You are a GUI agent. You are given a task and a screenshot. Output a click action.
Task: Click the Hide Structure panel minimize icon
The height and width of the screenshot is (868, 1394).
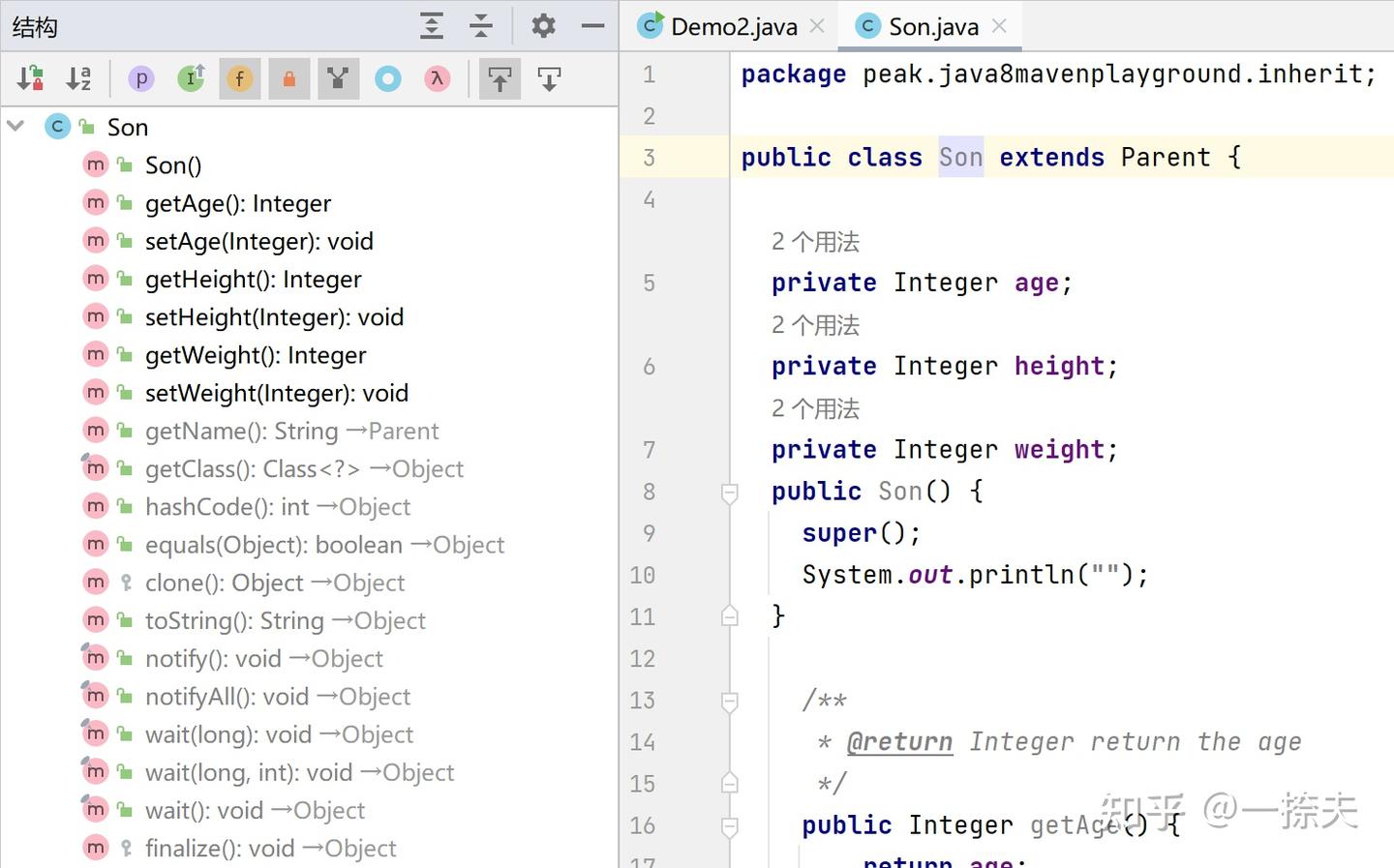592,26
